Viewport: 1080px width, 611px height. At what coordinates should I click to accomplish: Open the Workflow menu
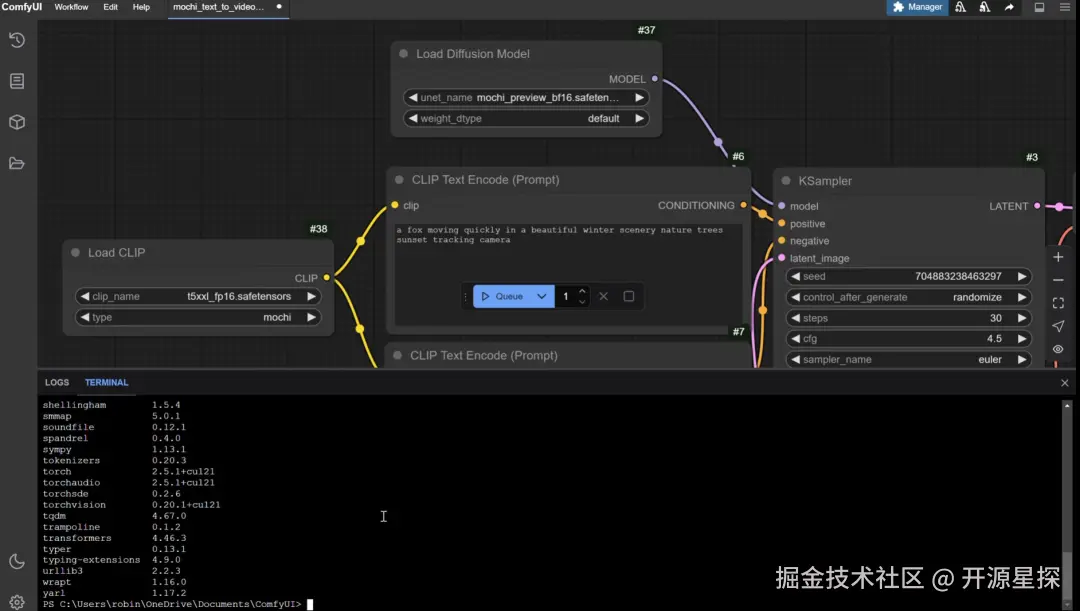click(x=71, y=7)
